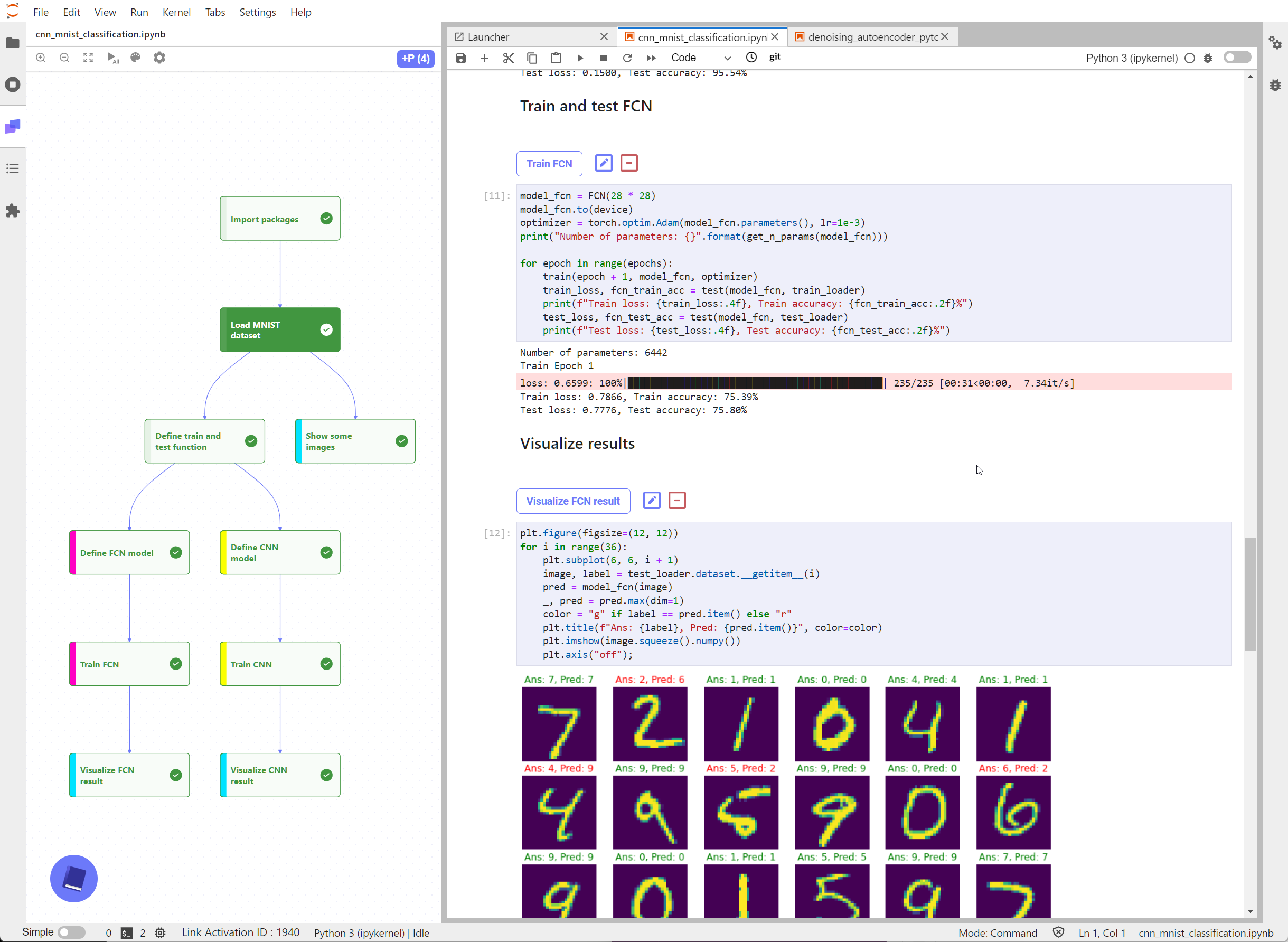The image size is (1288, 942).
Task: Collapse the Train FCN cell group
Action: (629, 163)
